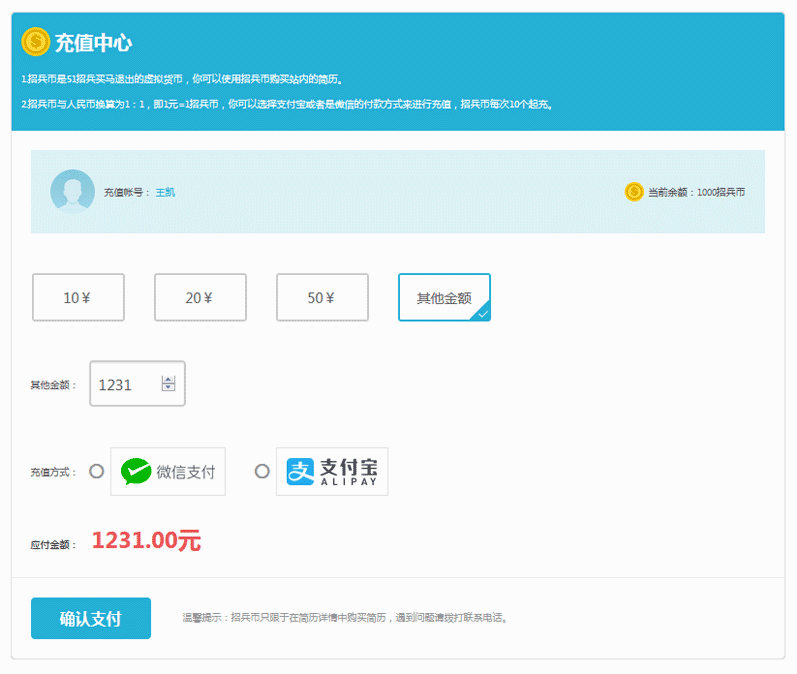Viewport: 797px width, 674px height.
Task: Select the 50¥ recharge amount
Action: pos(322,297)
